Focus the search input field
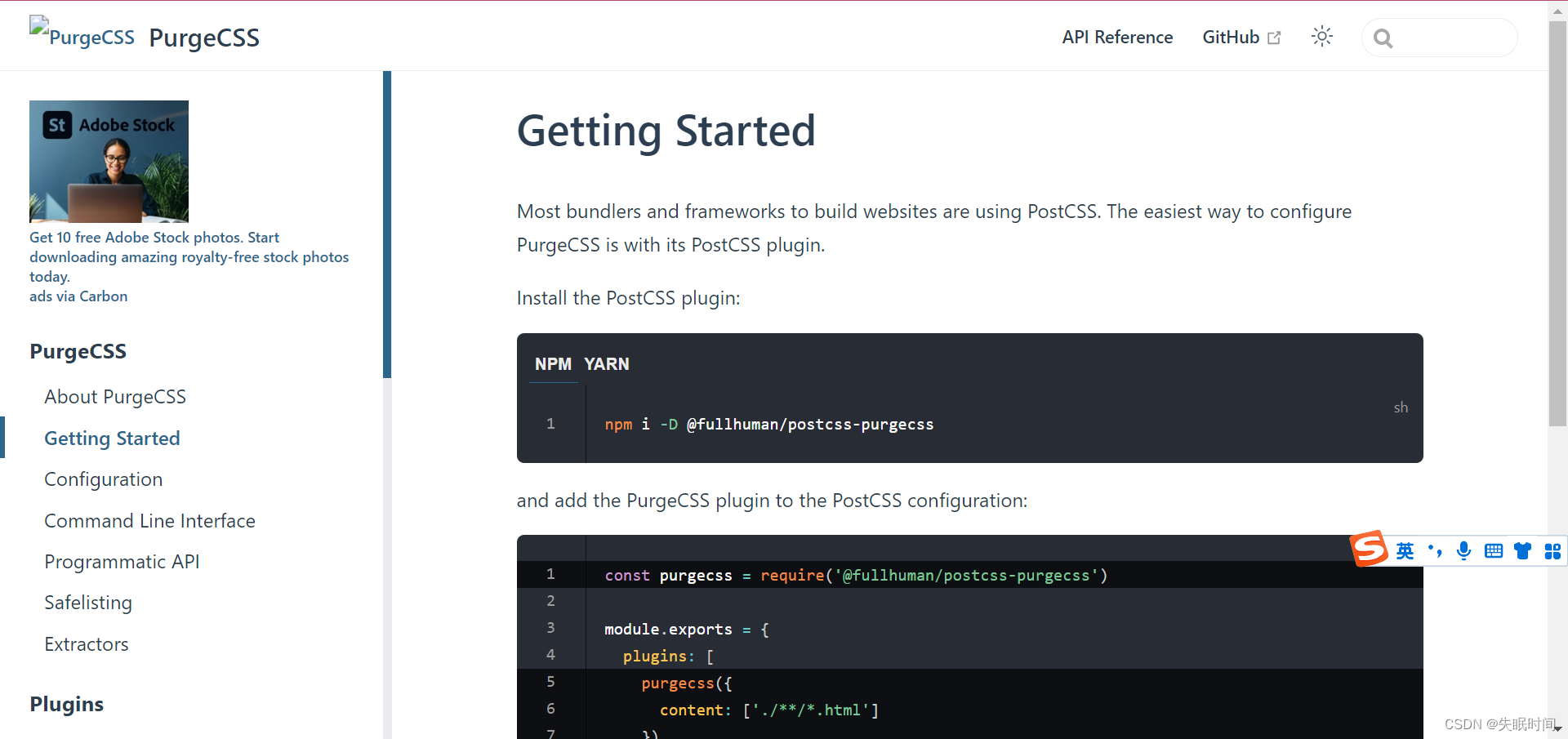Image resolution: width=1568 pixels, height=739 pixels. [1439, 38]
